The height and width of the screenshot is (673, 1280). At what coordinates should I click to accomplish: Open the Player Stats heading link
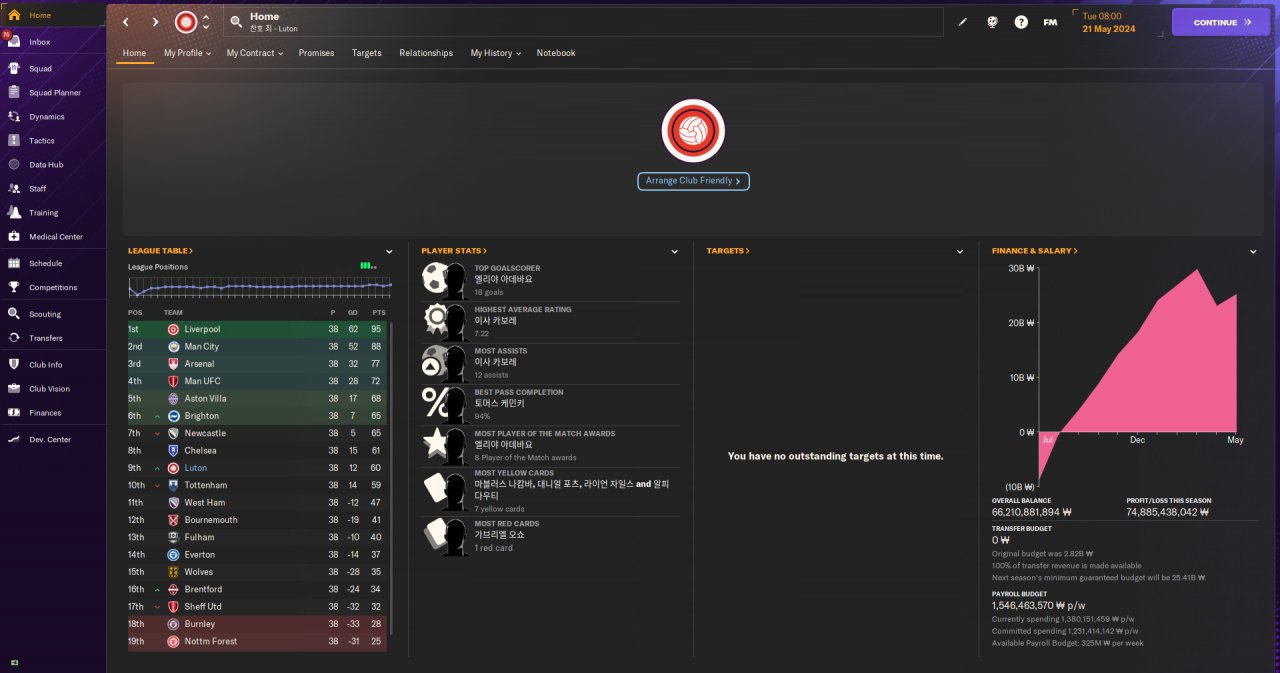[454, 251]
